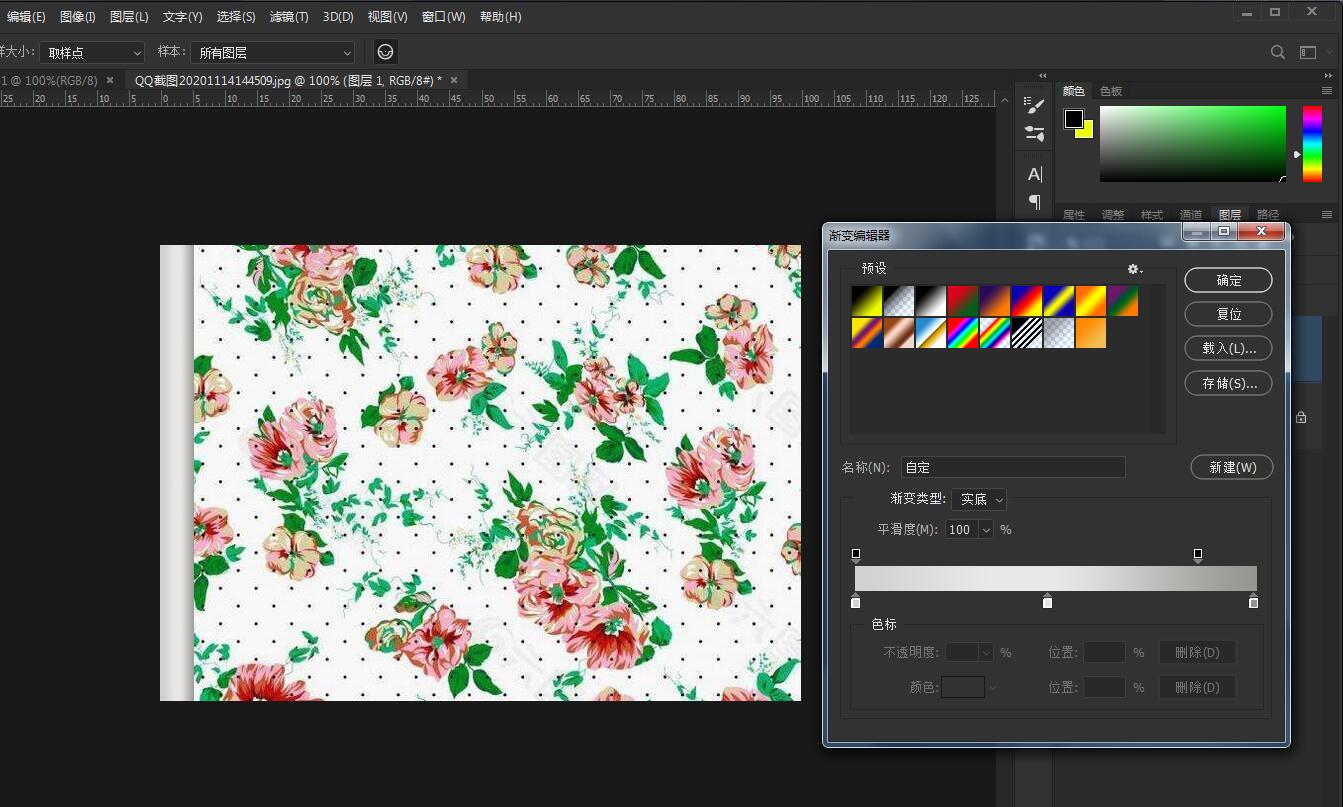Select the rainbow spectrum gradient preset
The height and width of the screenshot is (807, 1343).
(x=963, y=333)
